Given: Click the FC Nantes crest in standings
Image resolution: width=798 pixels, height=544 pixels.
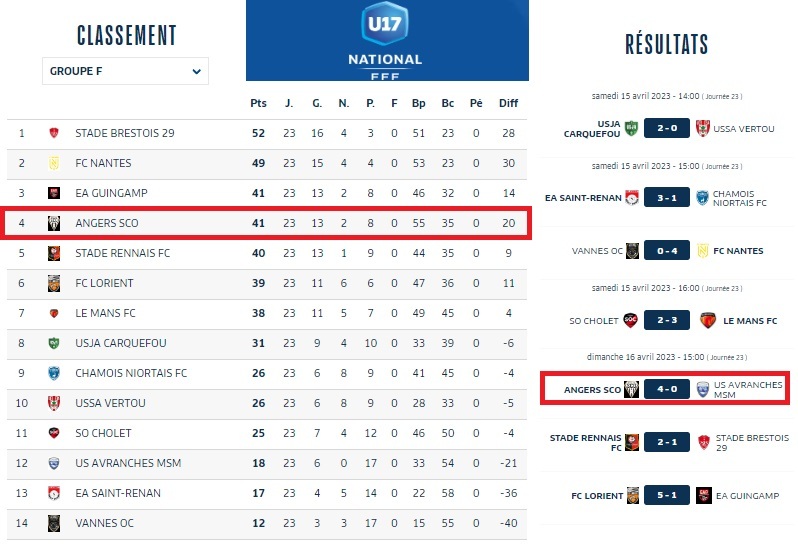Looking at the screenshot, I should 54,163.
